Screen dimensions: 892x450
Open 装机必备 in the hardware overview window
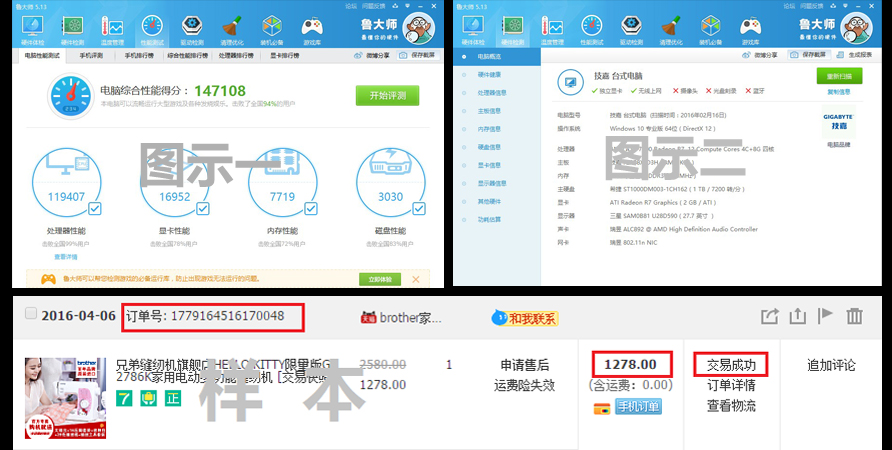[x=711, y=30]
